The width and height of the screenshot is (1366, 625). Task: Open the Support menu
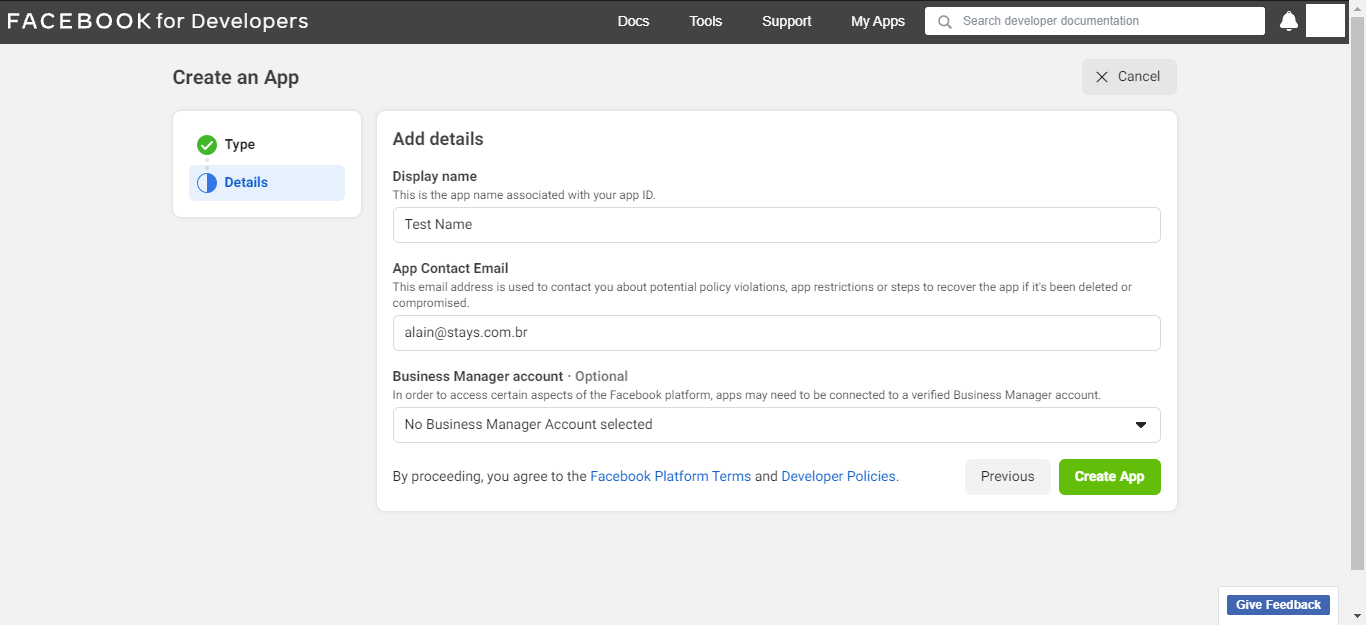click(x=786, y=21)
